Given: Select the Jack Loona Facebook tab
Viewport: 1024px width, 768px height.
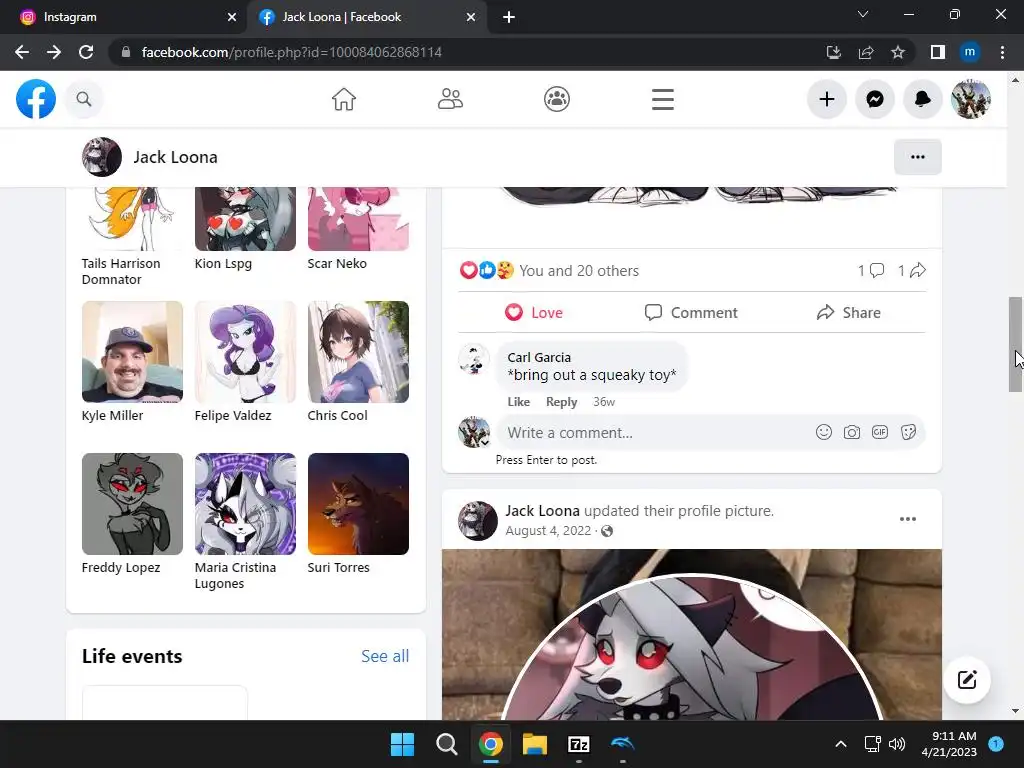Looking at the screenshot, I should 366,17.
